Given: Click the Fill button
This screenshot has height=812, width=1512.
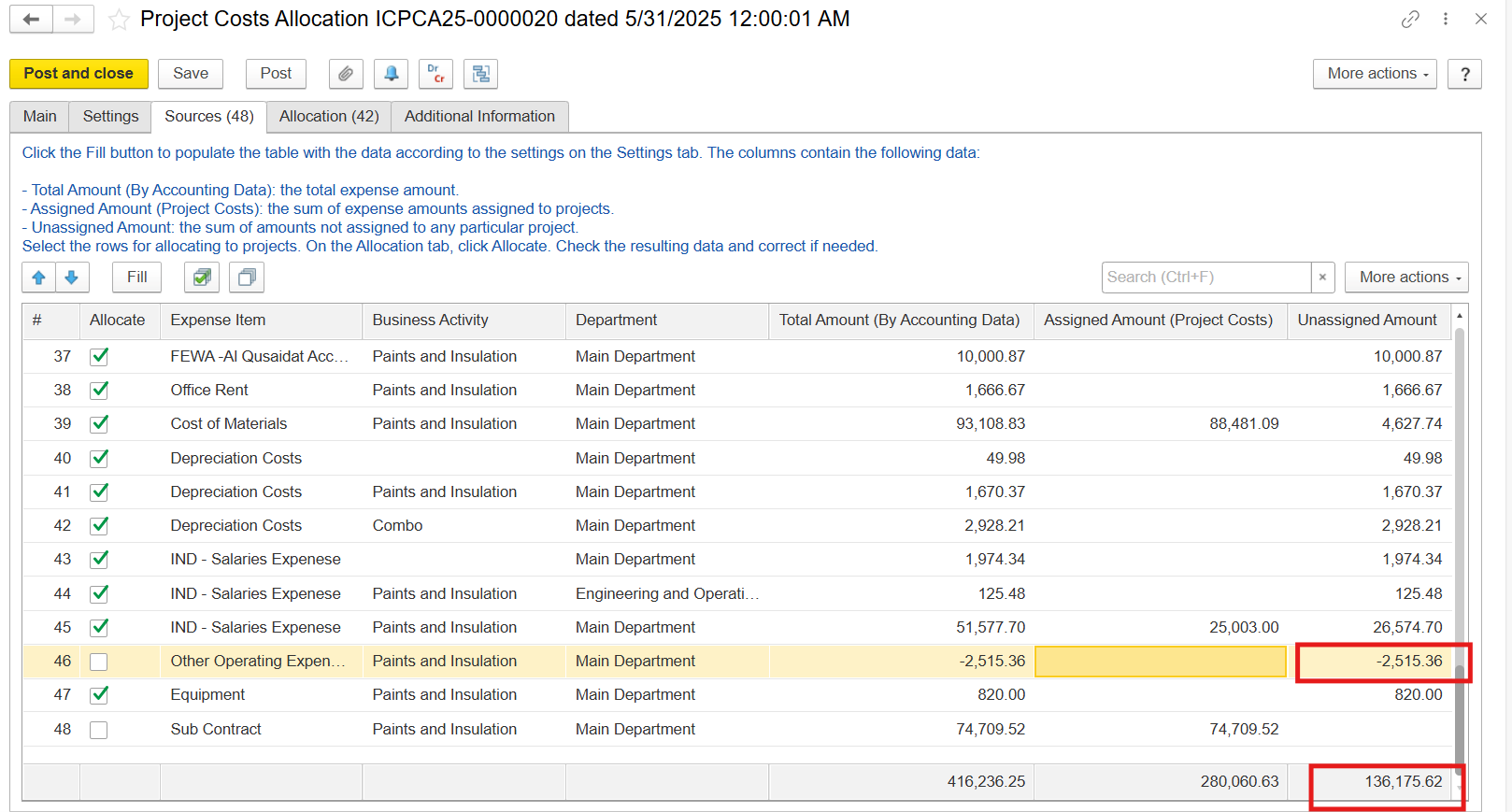Looking at the screenshot, I should 136,278.
